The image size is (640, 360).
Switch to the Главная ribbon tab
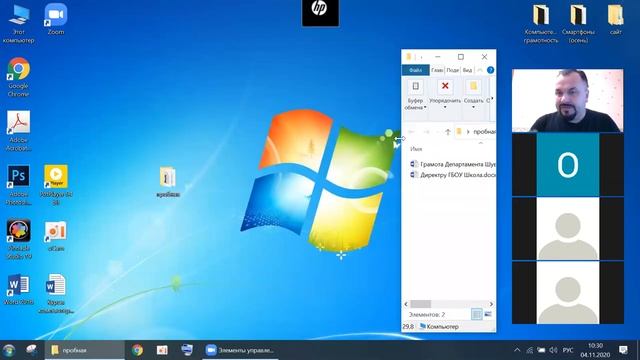point(437,70)
